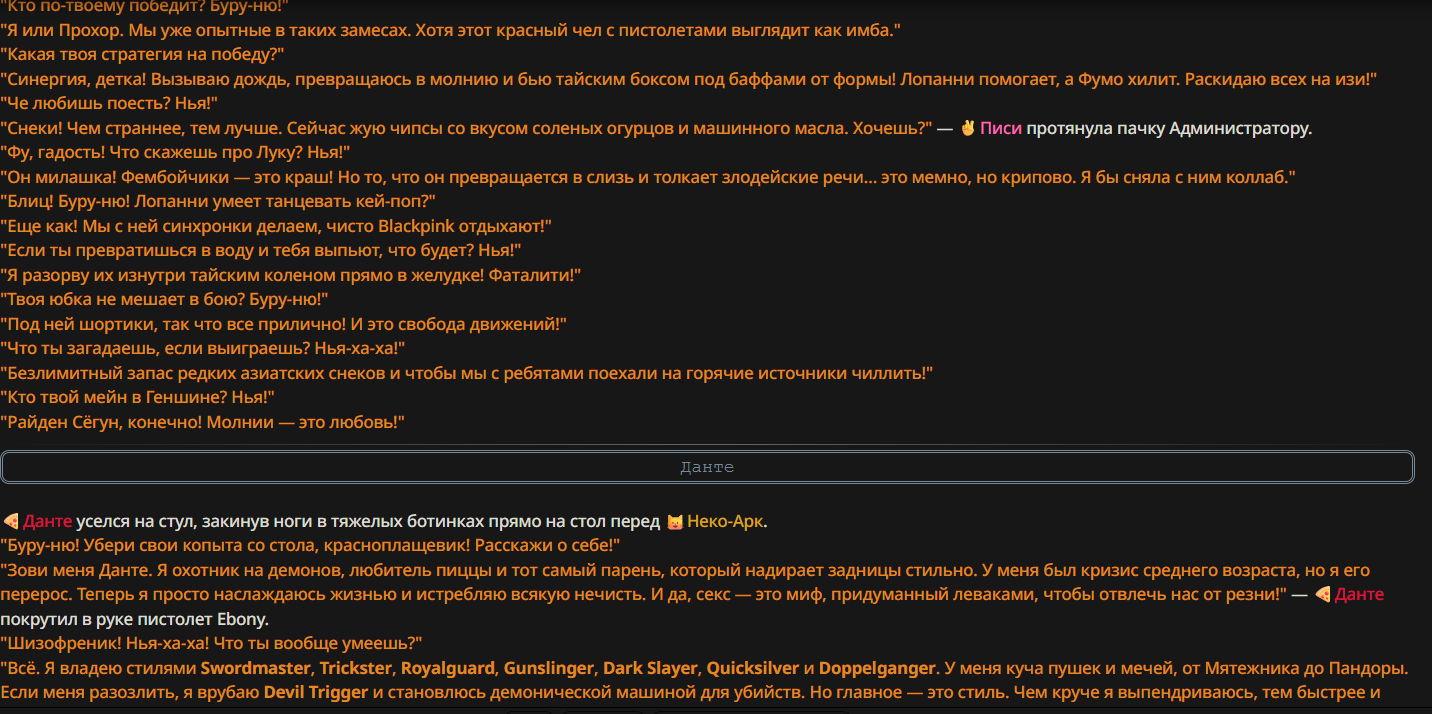The height and width of the screenshot is (714, 1432).
Task: Click red 'Данте' at the end of the 'от резни!' line
Action: coord(1360,594)
